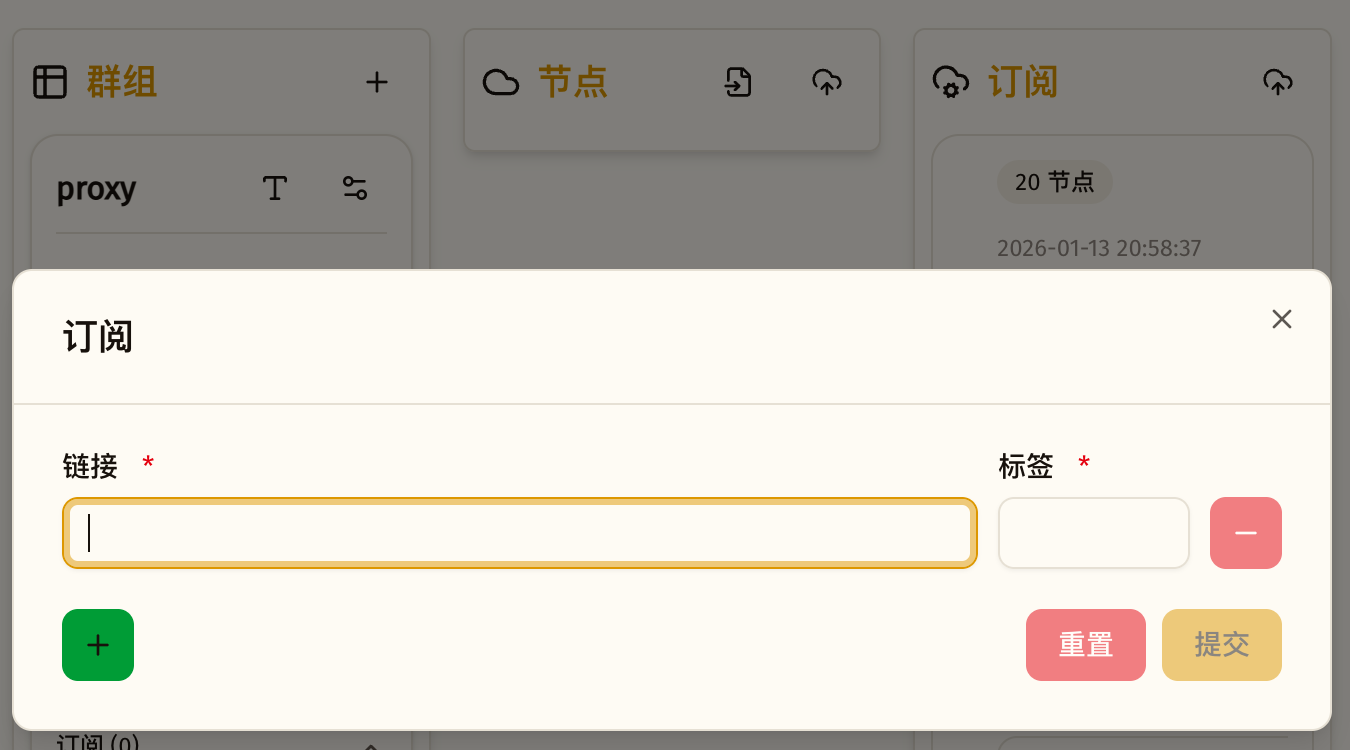Rename the proxy group via the T icon
Image resolution: width=1350 pixels, height=750 pixels.
click(275, 188)
